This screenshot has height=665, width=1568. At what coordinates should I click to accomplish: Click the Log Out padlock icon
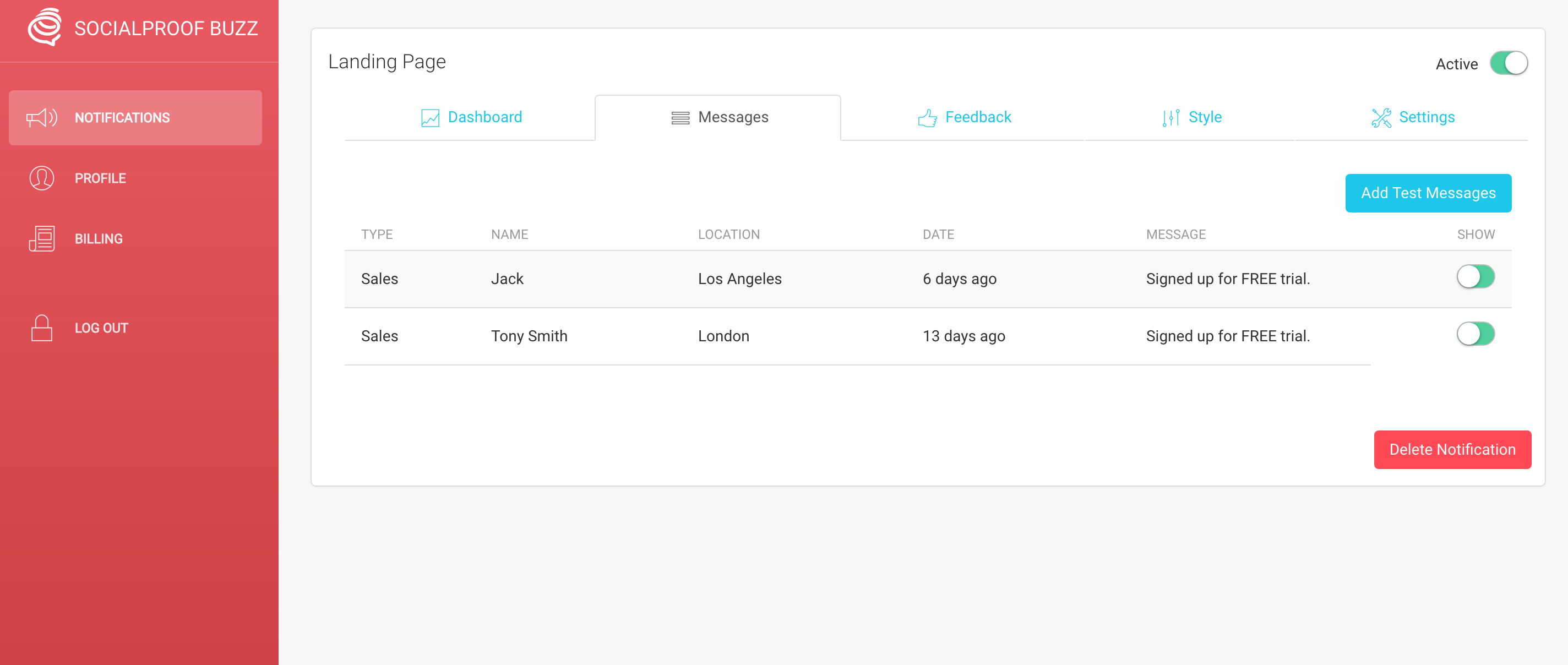pos(41,328)
